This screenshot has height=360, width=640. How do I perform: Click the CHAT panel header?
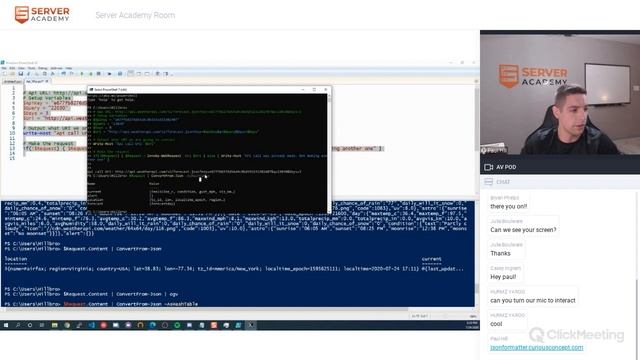(560, 182)
